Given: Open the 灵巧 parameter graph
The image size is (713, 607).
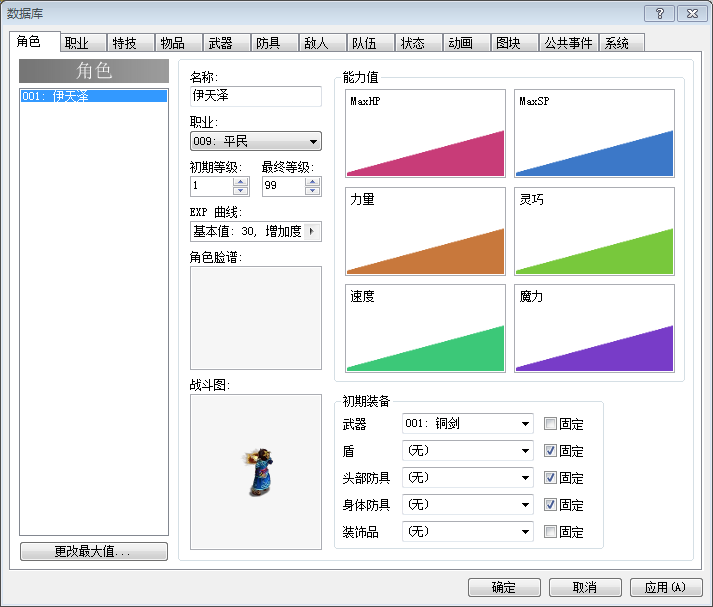Looking at the screenshot, I should 594,231.
